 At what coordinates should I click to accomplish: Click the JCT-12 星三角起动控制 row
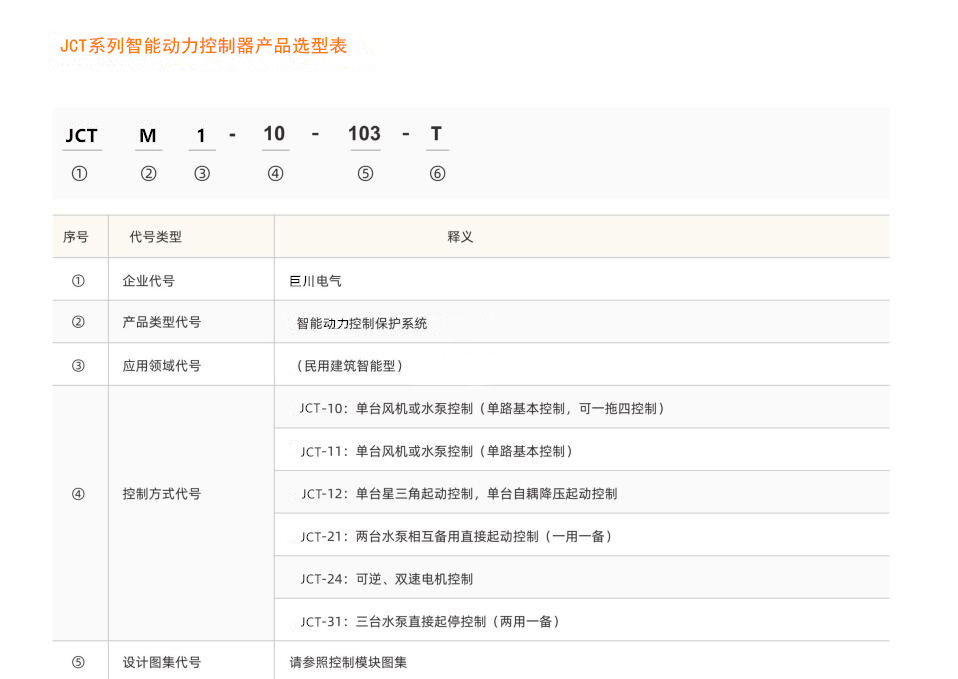[x=459, y=494]
